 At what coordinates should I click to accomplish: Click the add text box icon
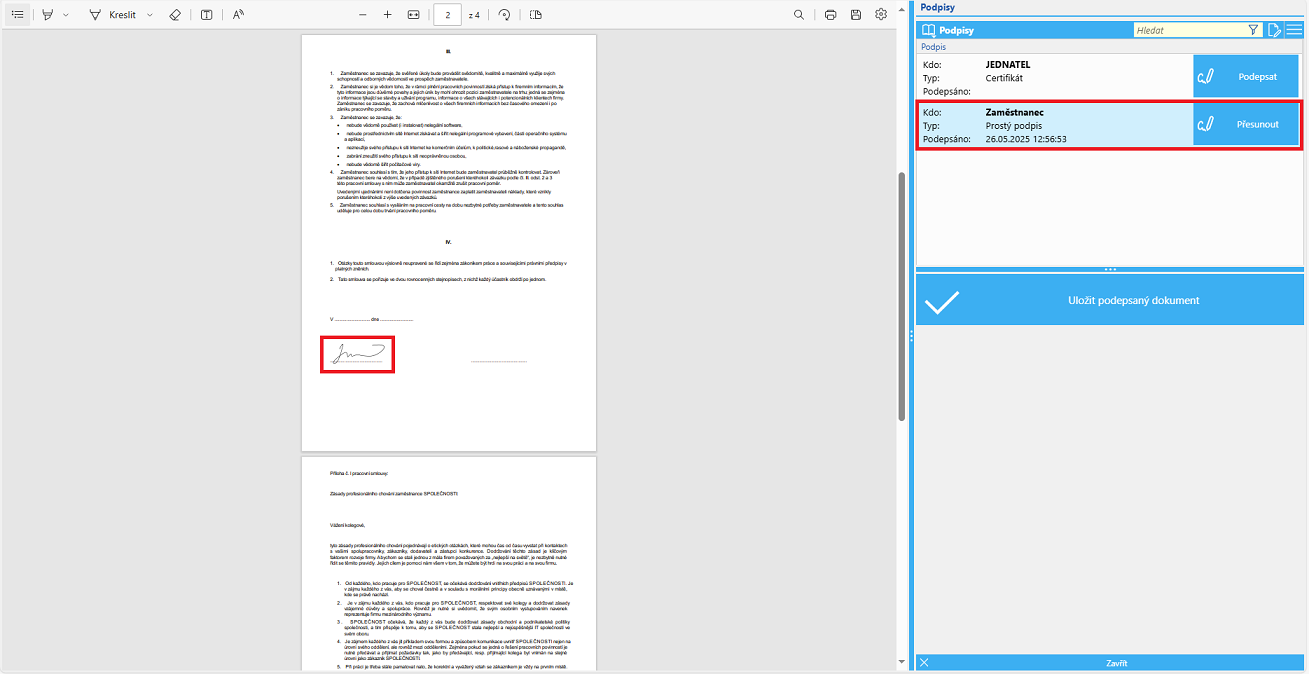tap(206, 15)
